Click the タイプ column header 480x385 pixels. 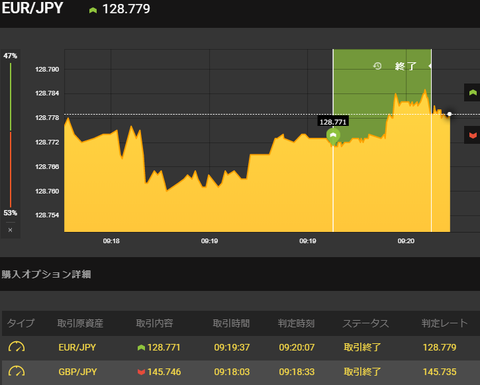(x=21, y=323)
